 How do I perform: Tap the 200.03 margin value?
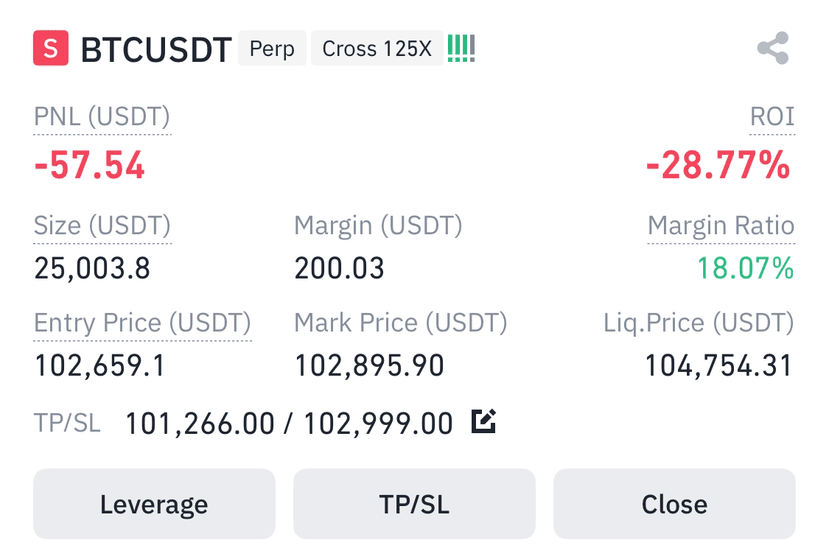tap(339, 268)
